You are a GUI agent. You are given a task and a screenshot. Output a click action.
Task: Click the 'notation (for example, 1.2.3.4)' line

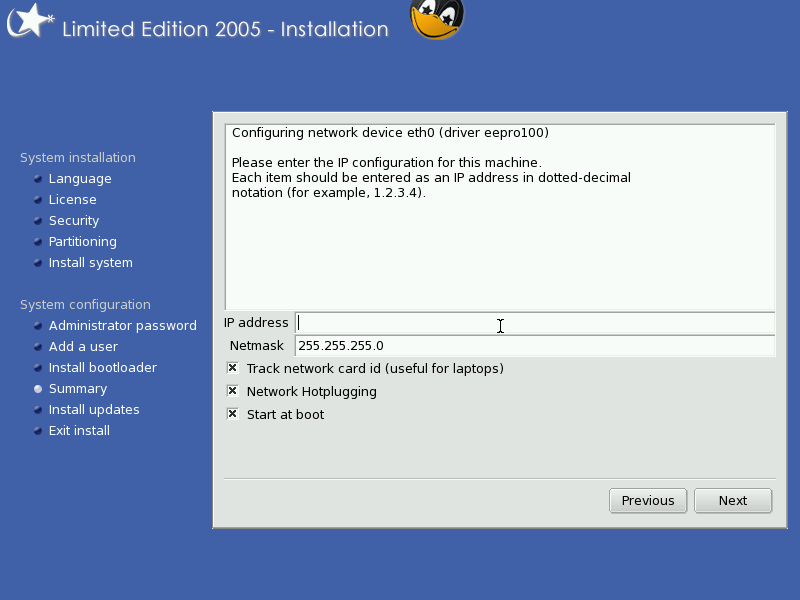(x=329, y=193)
